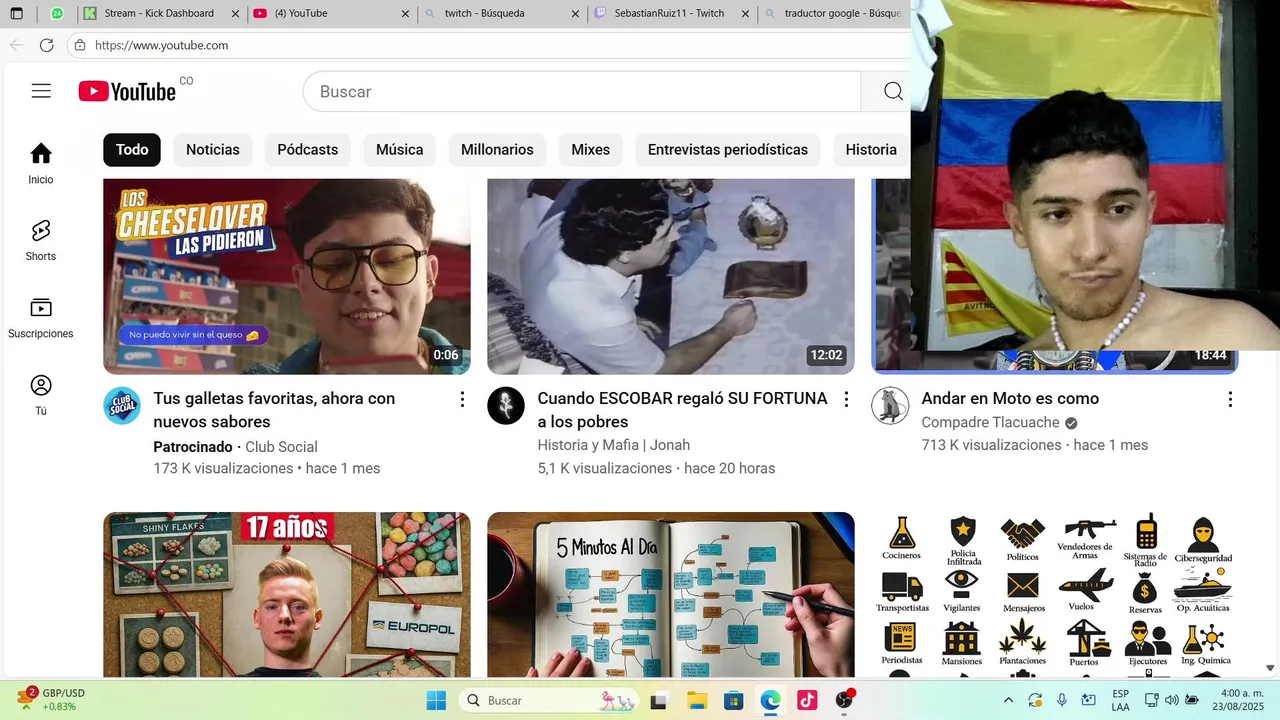Select the Millonarios filter chip
1280x720 pixels.
point(497,149)
